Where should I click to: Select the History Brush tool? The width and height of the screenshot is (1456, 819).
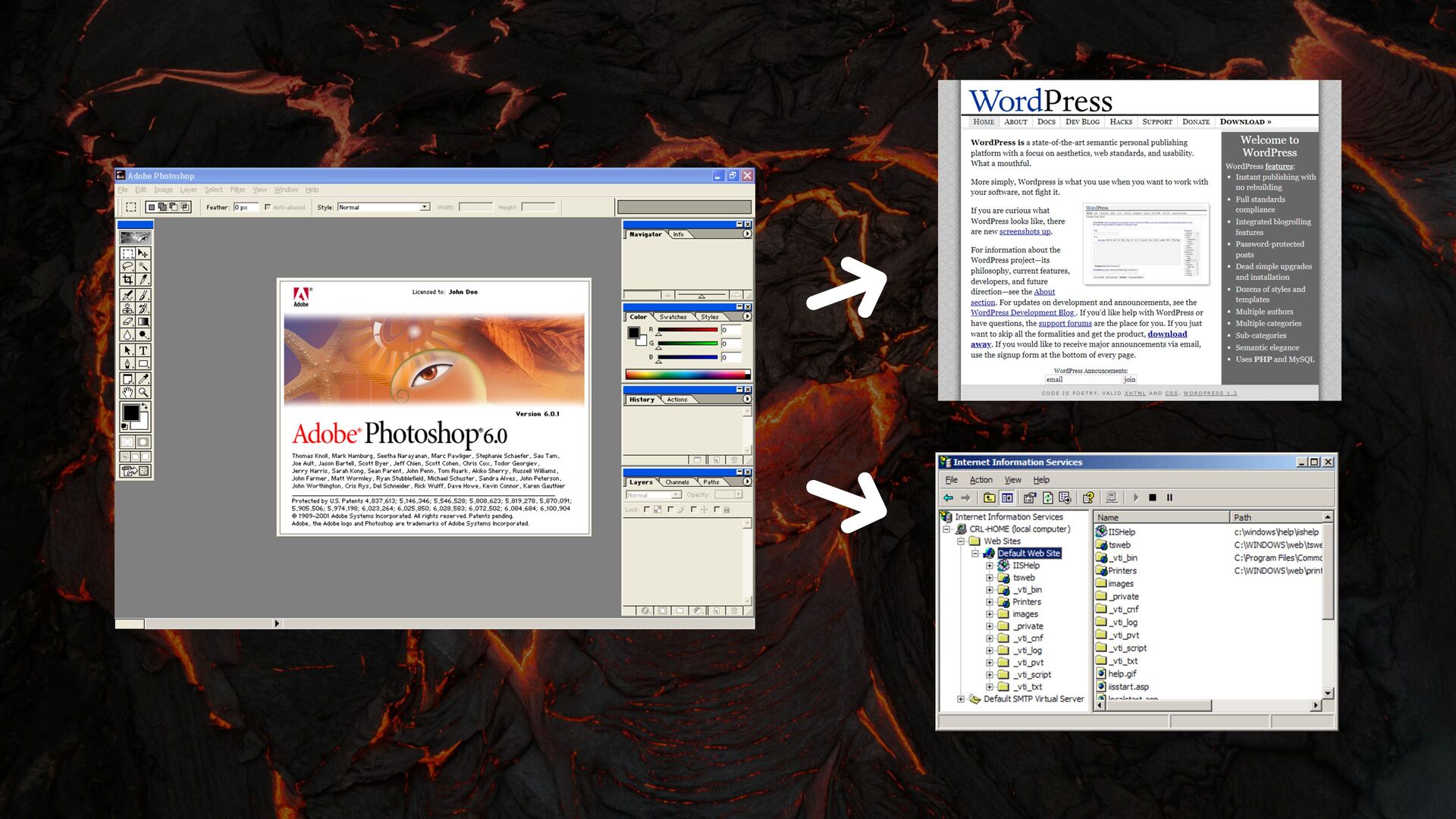143,309
